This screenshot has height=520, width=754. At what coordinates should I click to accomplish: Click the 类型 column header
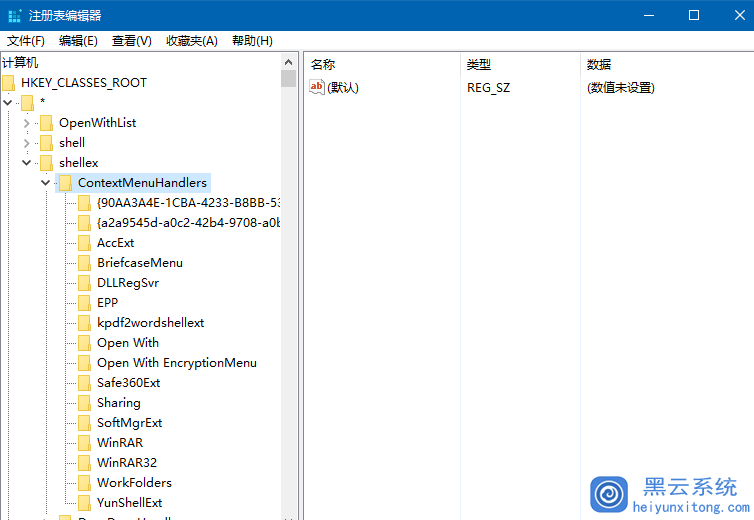click(478, 64)
